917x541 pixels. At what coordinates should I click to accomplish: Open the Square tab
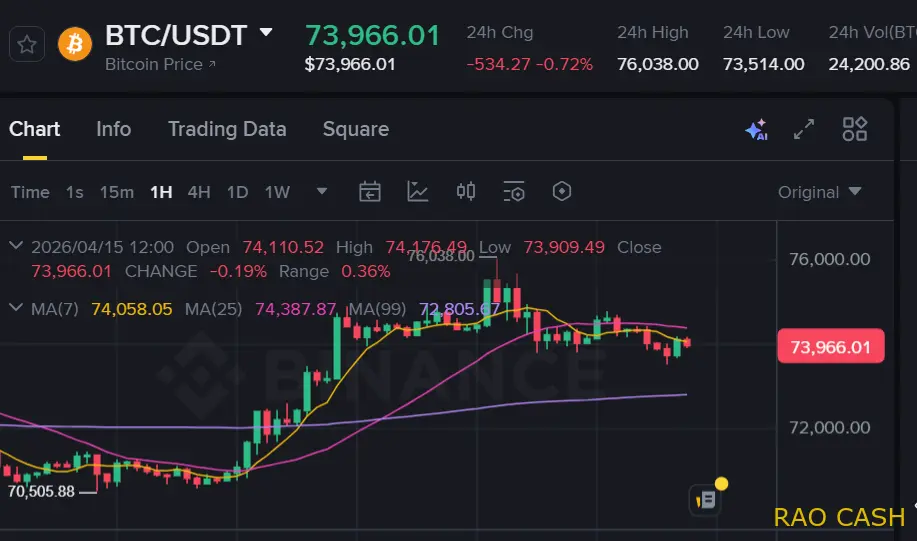click(x=356, y=129)
